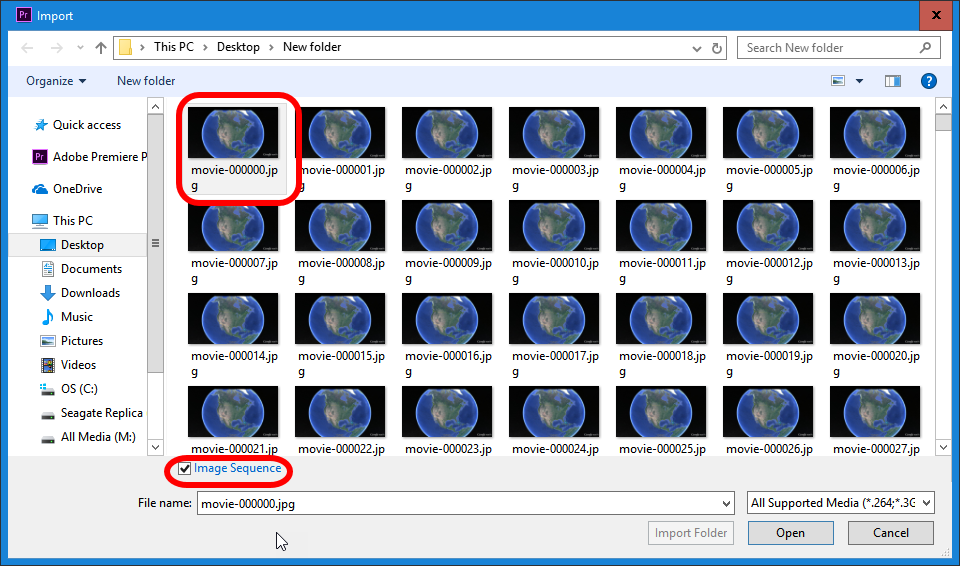Select the movie-000011.jpg thumbnail
960x566 pixels.
tap(661, 226)
